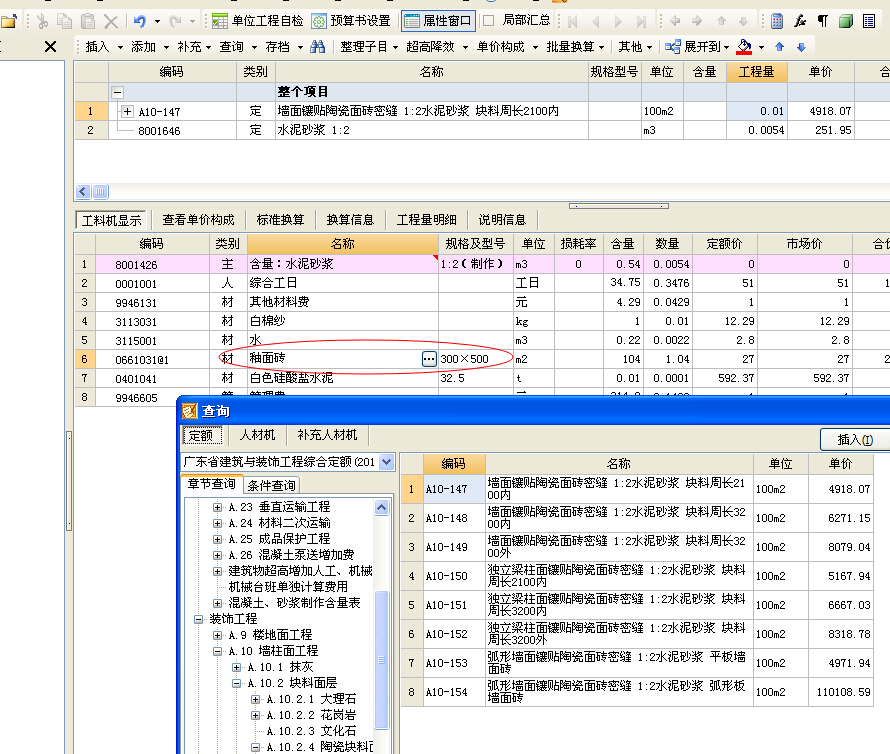Expand A.23 垂直运输工程 tree node
Image resolution: width=890 pixels, height=754 pixels.
(x=217, y=507)
